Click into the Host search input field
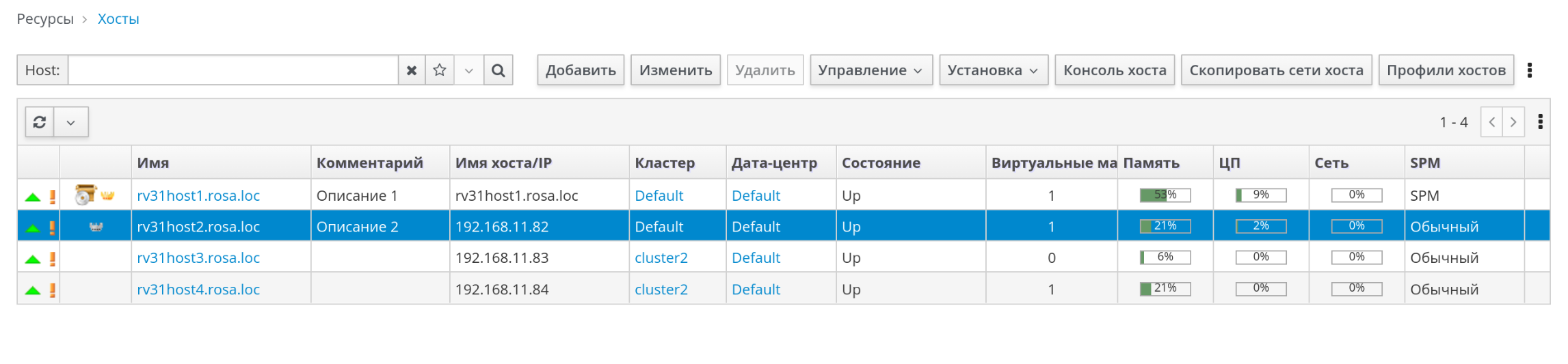Viewport: 1568px width, 364px height. [x=232, y=70]
